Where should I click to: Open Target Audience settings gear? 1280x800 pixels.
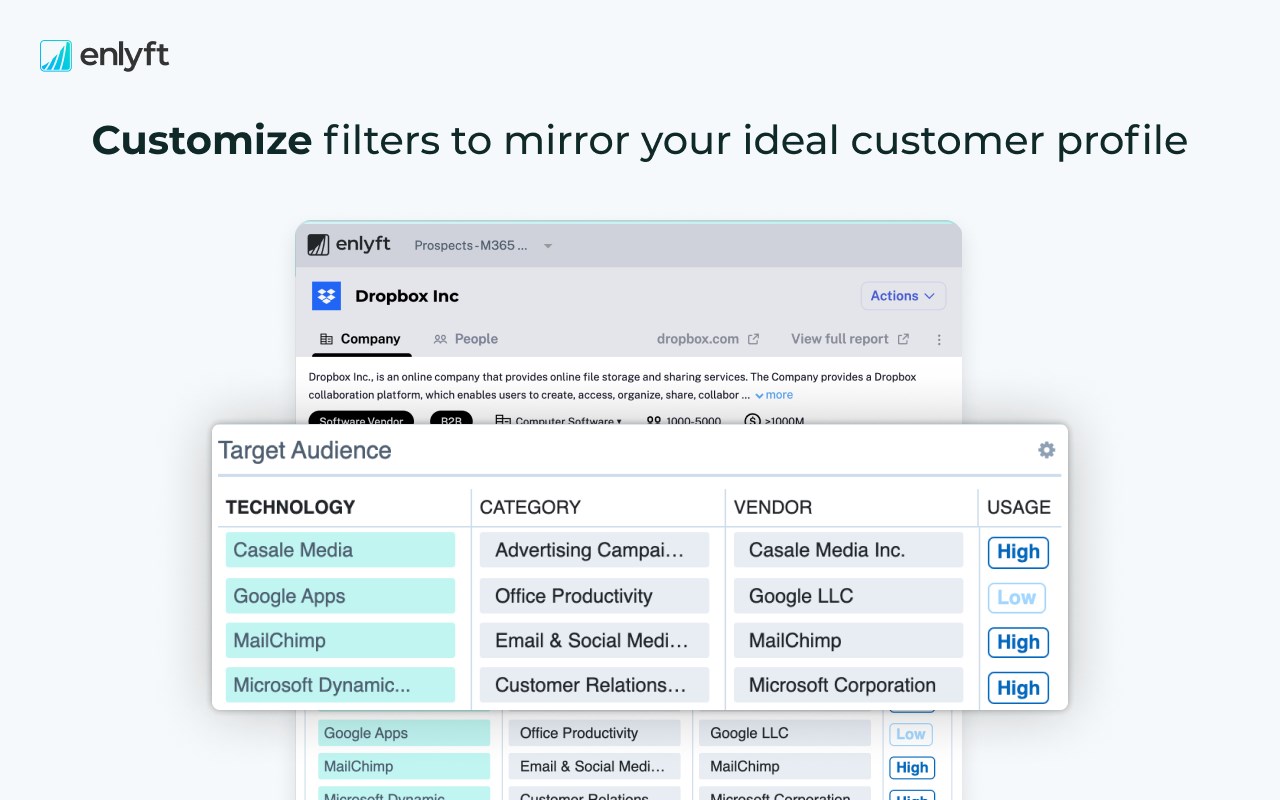point(1046,450)
